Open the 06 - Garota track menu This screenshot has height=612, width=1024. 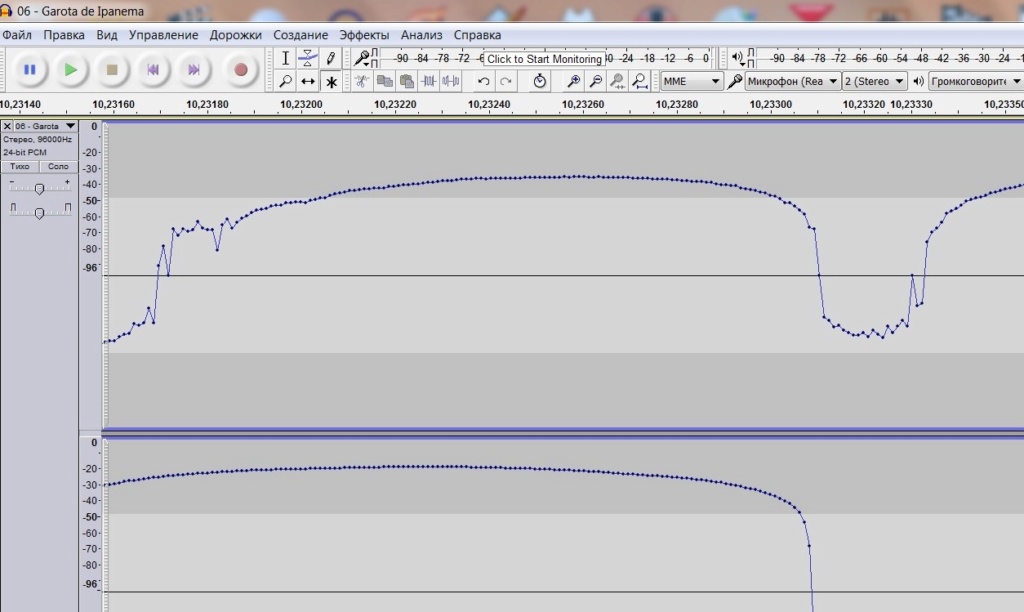(45, 126)
